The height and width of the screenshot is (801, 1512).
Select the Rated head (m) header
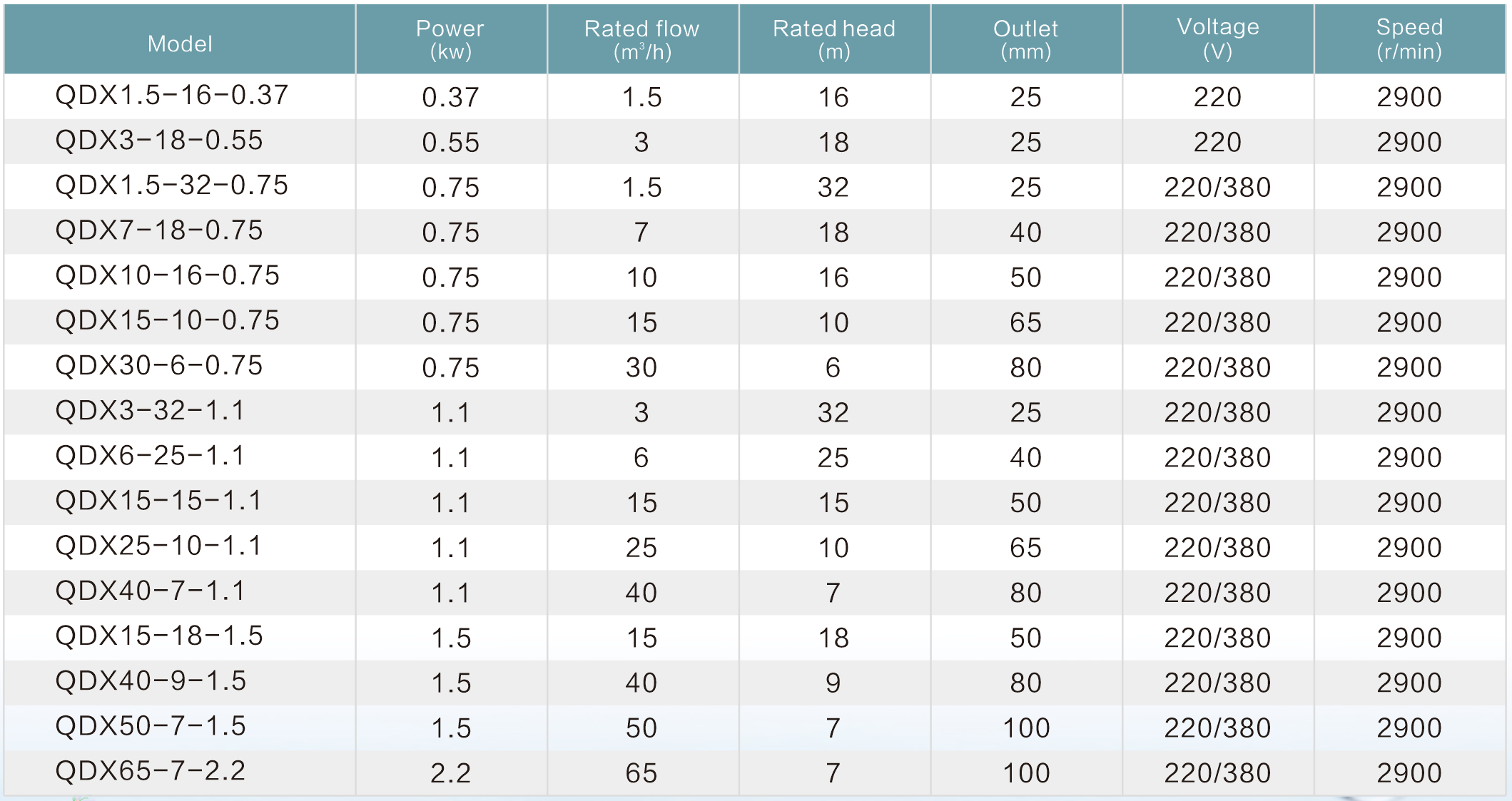tap(834, 39)
